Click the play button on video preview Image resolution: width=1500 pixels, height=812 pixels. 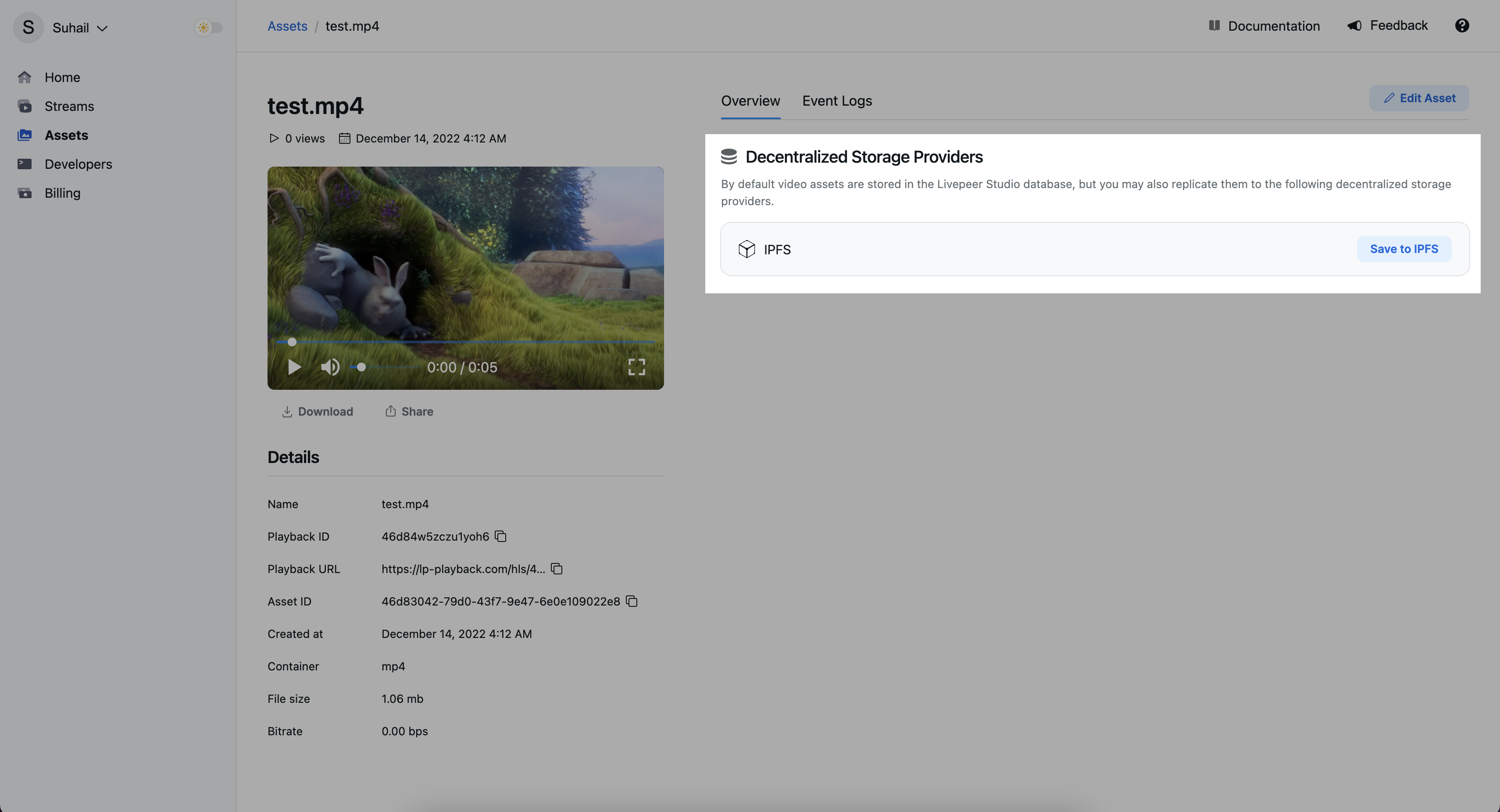coord(294,367)
